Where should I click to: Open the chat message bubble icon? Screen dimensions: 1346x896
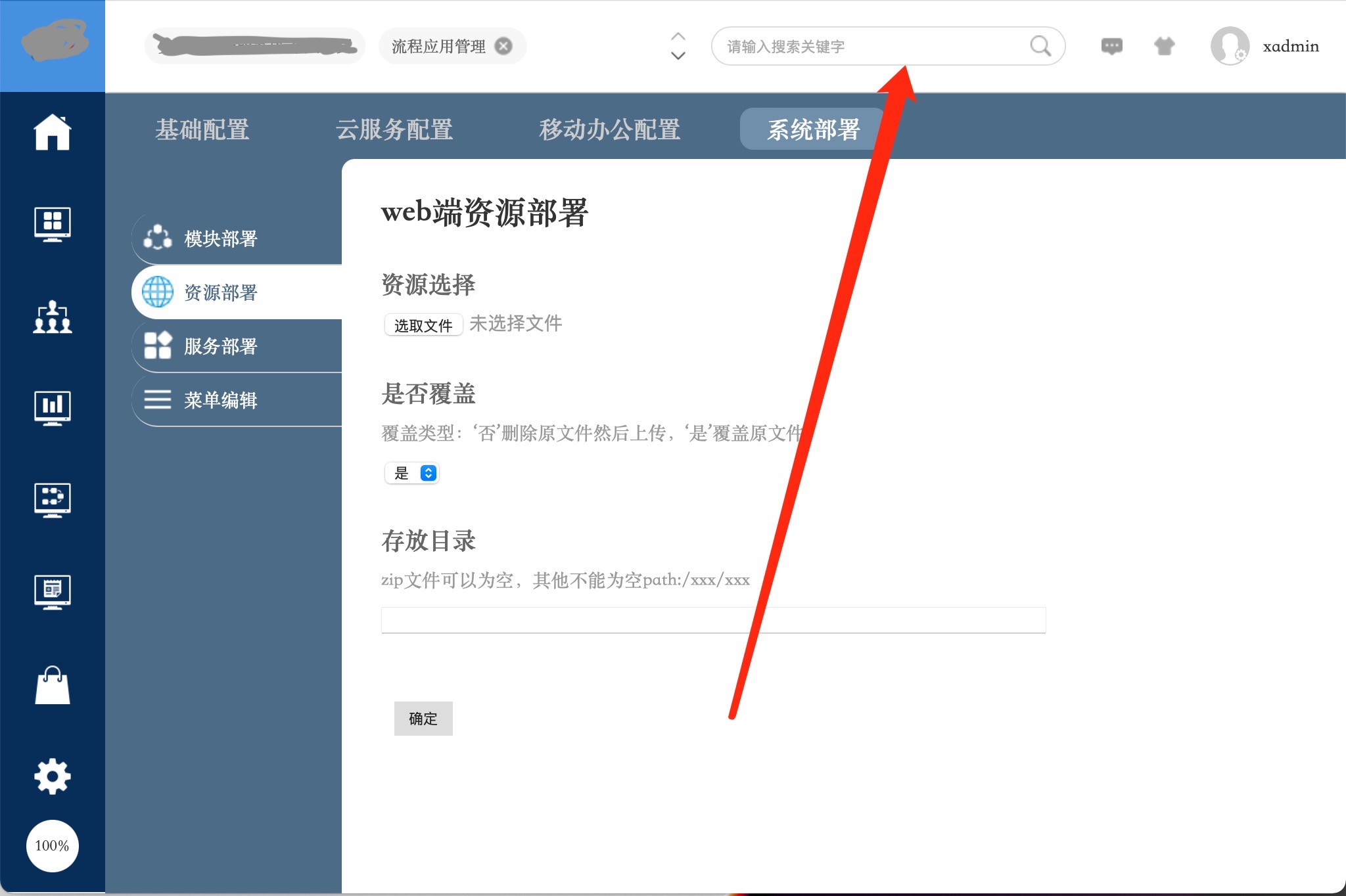(1111, 46)
